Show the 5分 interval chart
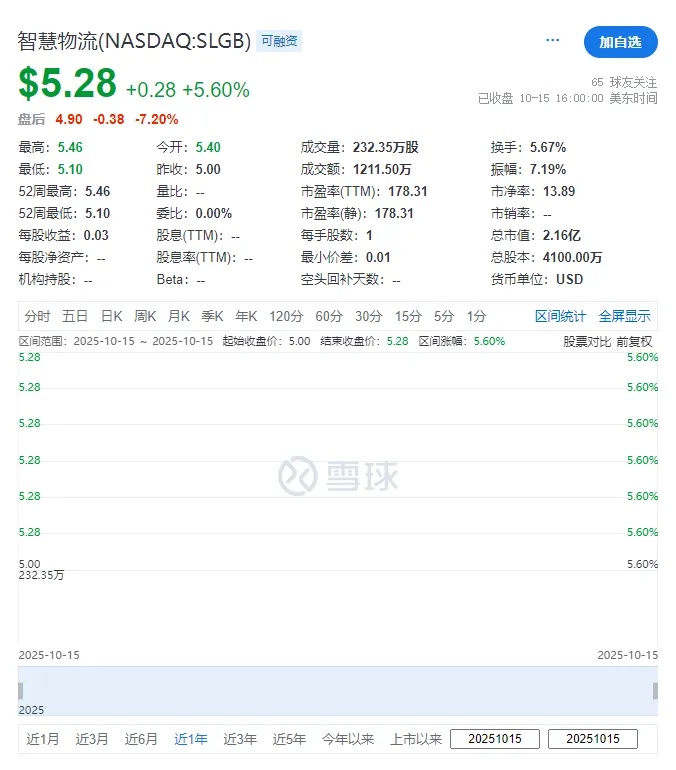Image resolution: width=676 pixels, height=770 pixels. (x=444, y=316)
